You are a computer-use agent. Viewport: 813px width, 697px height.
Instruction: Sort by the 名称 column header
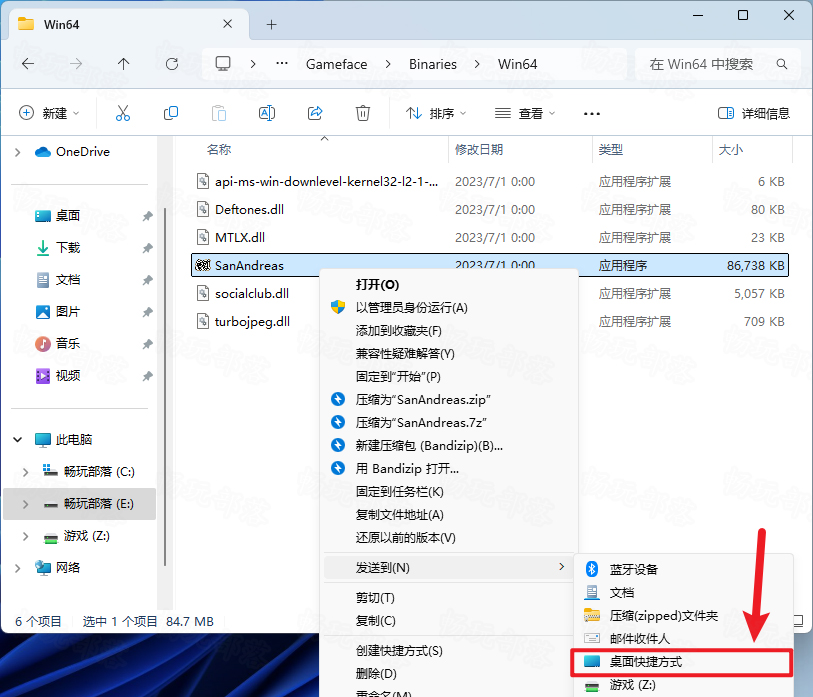(x=219, y=149)
